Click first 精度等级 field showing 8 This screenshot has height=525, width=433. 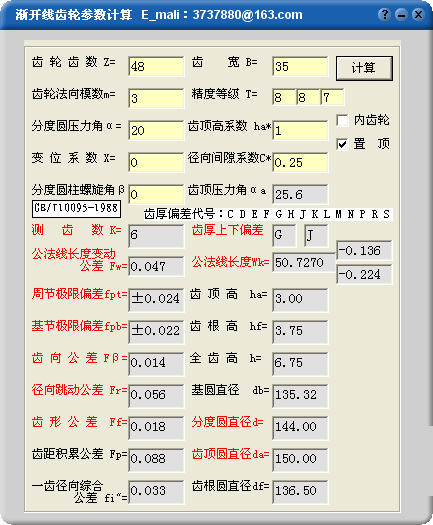284,97
